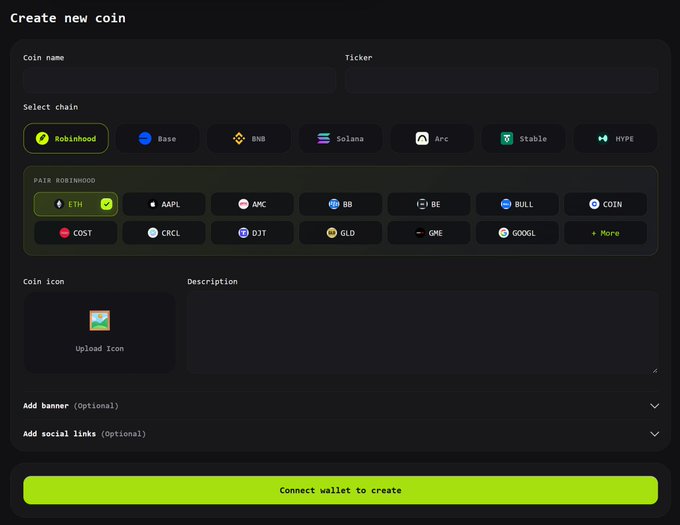Choose BB as the pair token
The width and height of the screenshot is (680, 525).
click(340, 204)
